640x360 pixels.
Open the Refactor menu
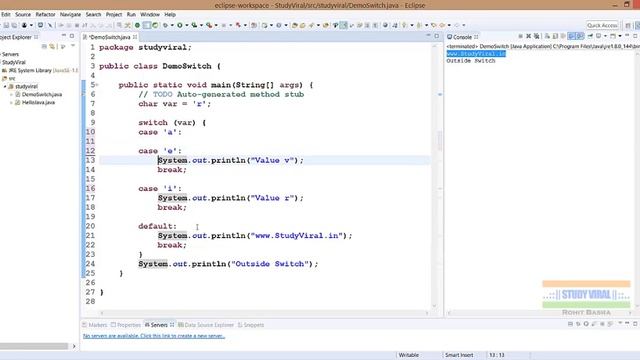tap(45, 14)
